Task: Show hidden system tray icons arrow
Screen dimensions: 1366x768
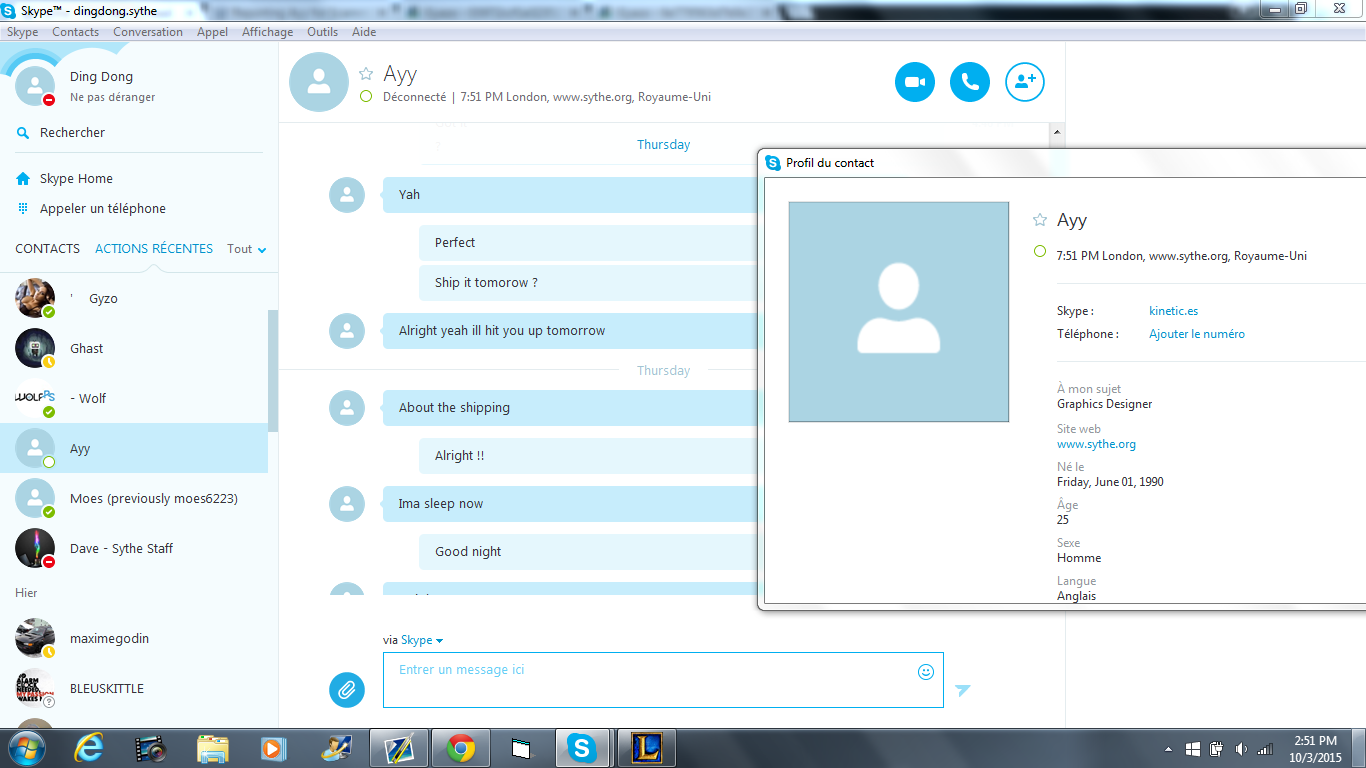Action: (1169, 749)
